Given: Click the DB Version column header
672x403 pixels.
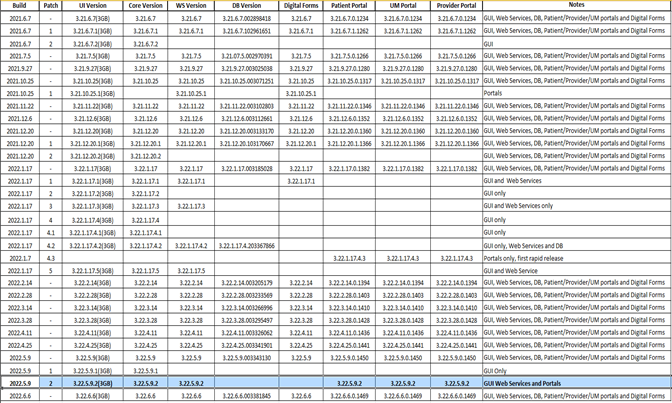Looking at the screenshot, I should tap(246, 5).
